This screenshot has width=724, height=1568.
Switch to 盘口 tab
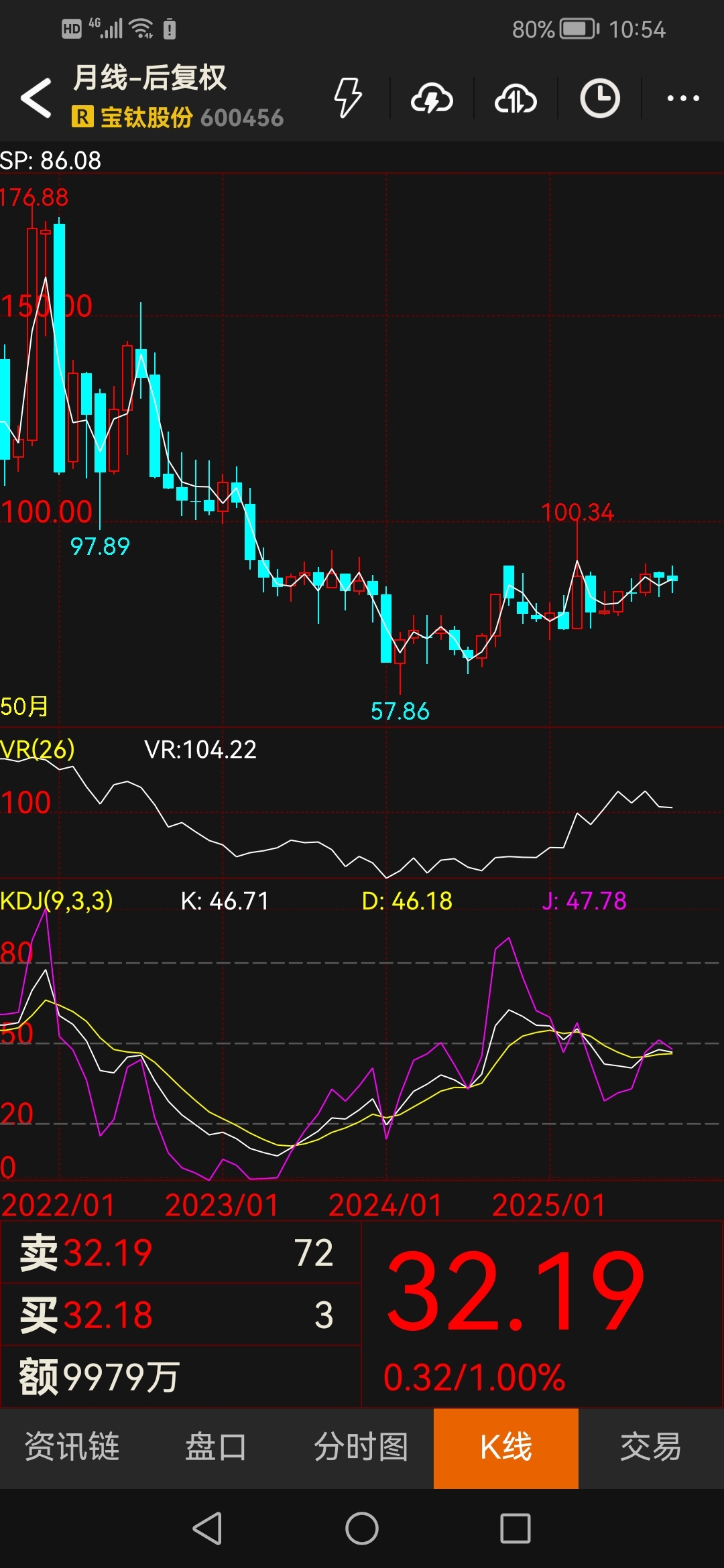tap(217, 1447)
